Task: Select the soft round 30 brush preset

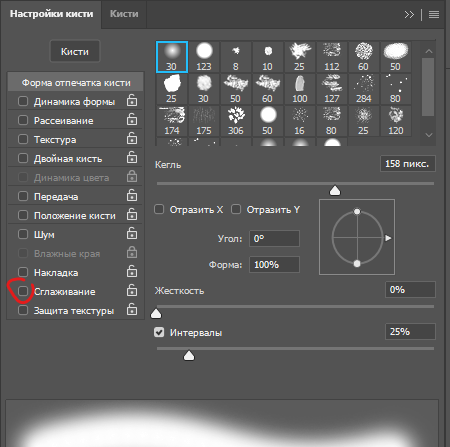Action: (172, 57)
